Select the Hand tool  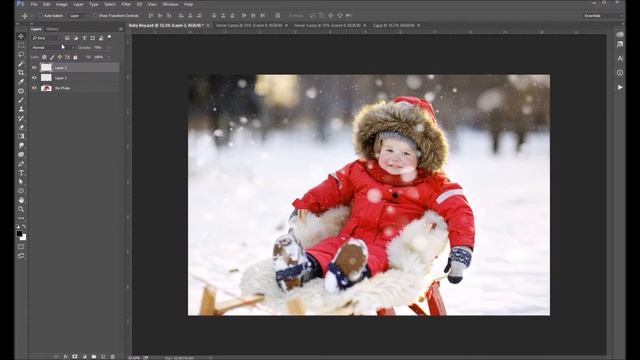click(21, 200)
